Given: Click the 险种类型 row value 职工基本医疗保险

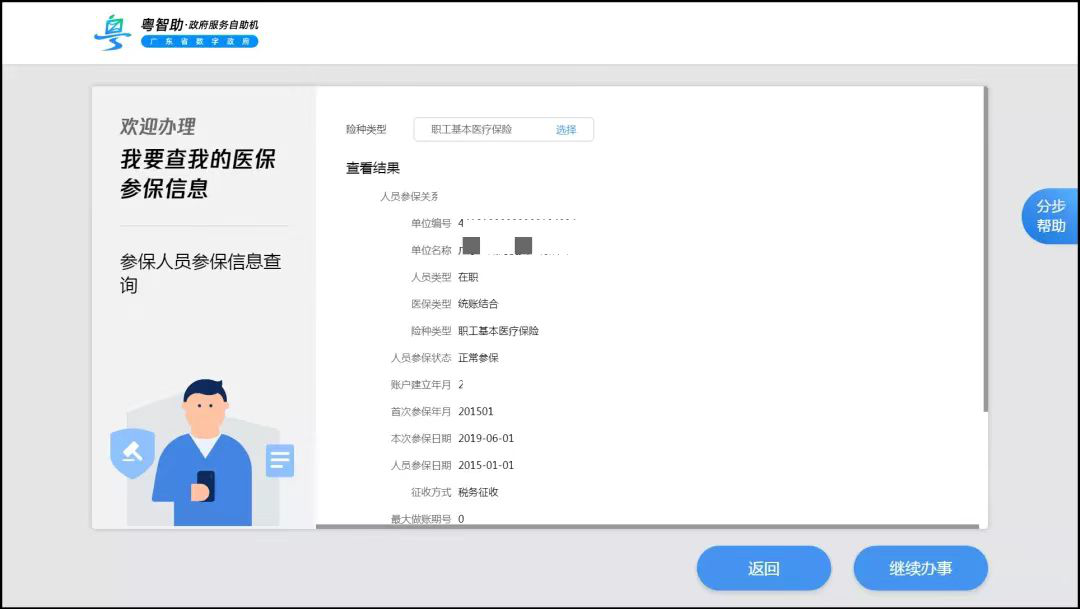Looking at the screenshot, I should click(499, 331).
